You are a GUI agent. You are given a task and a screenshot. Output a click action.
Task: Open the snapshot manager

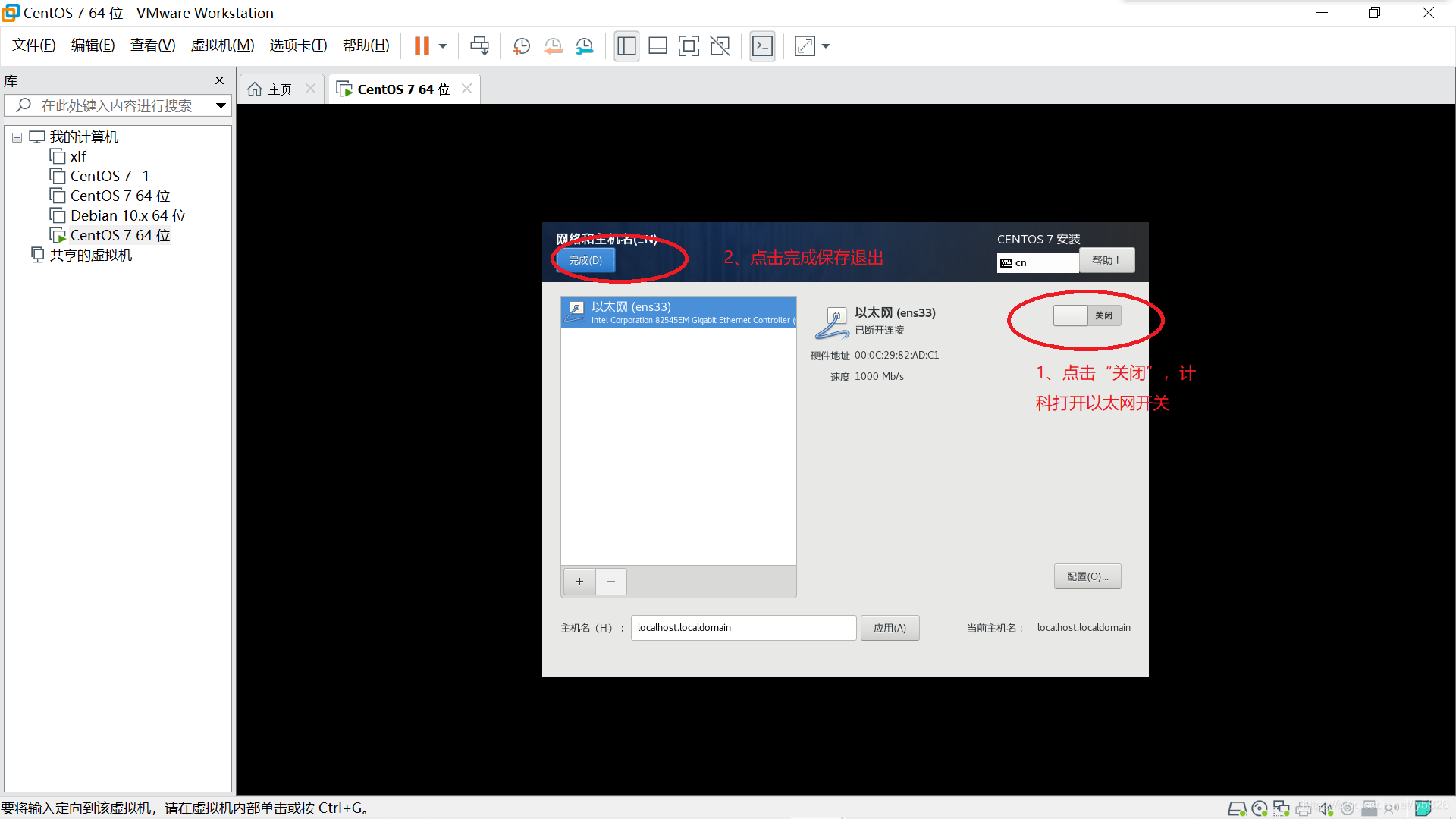[584, 46]
